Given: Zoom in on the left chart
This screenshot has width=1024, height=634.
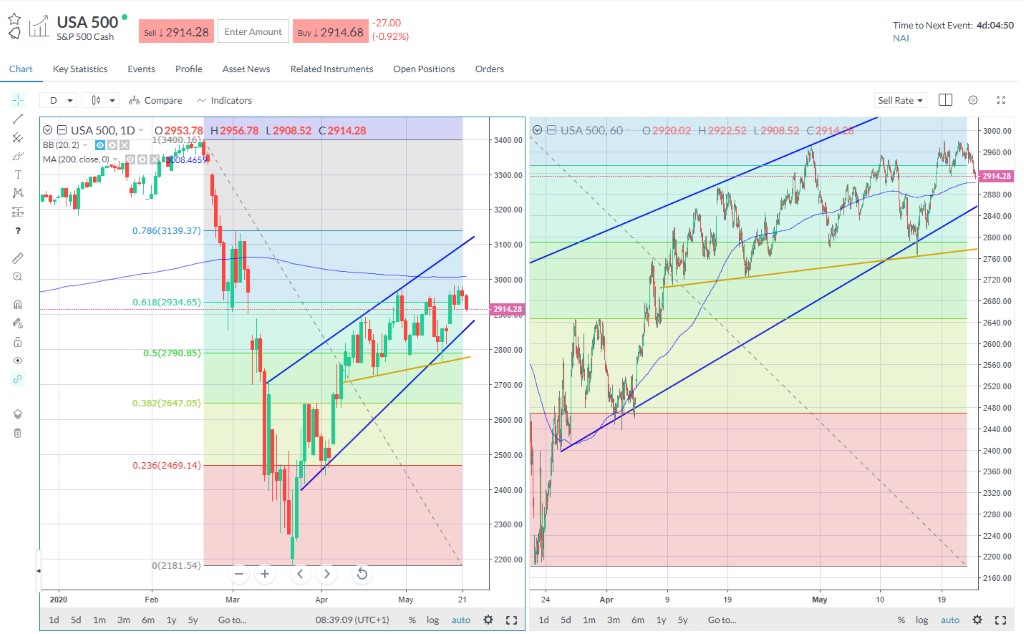Looking at the screenshot, I should [x=265, y=574].
